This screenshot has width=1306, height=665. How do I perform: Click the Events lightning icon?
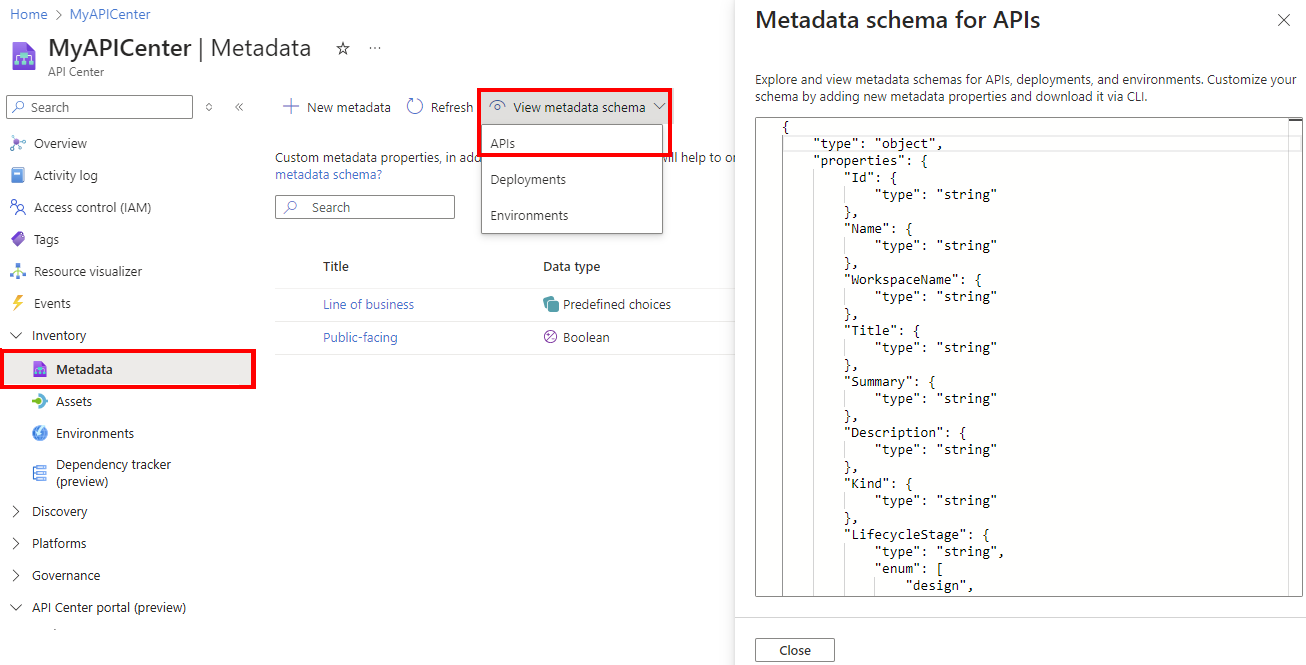click(x=17, y=303)
